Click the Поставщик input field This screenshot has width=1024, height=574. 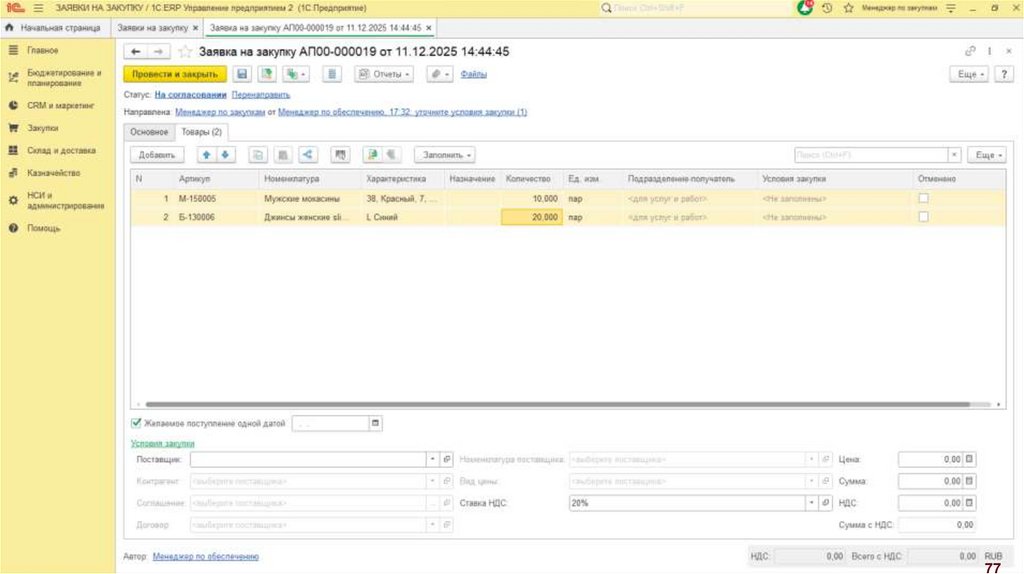308,459
